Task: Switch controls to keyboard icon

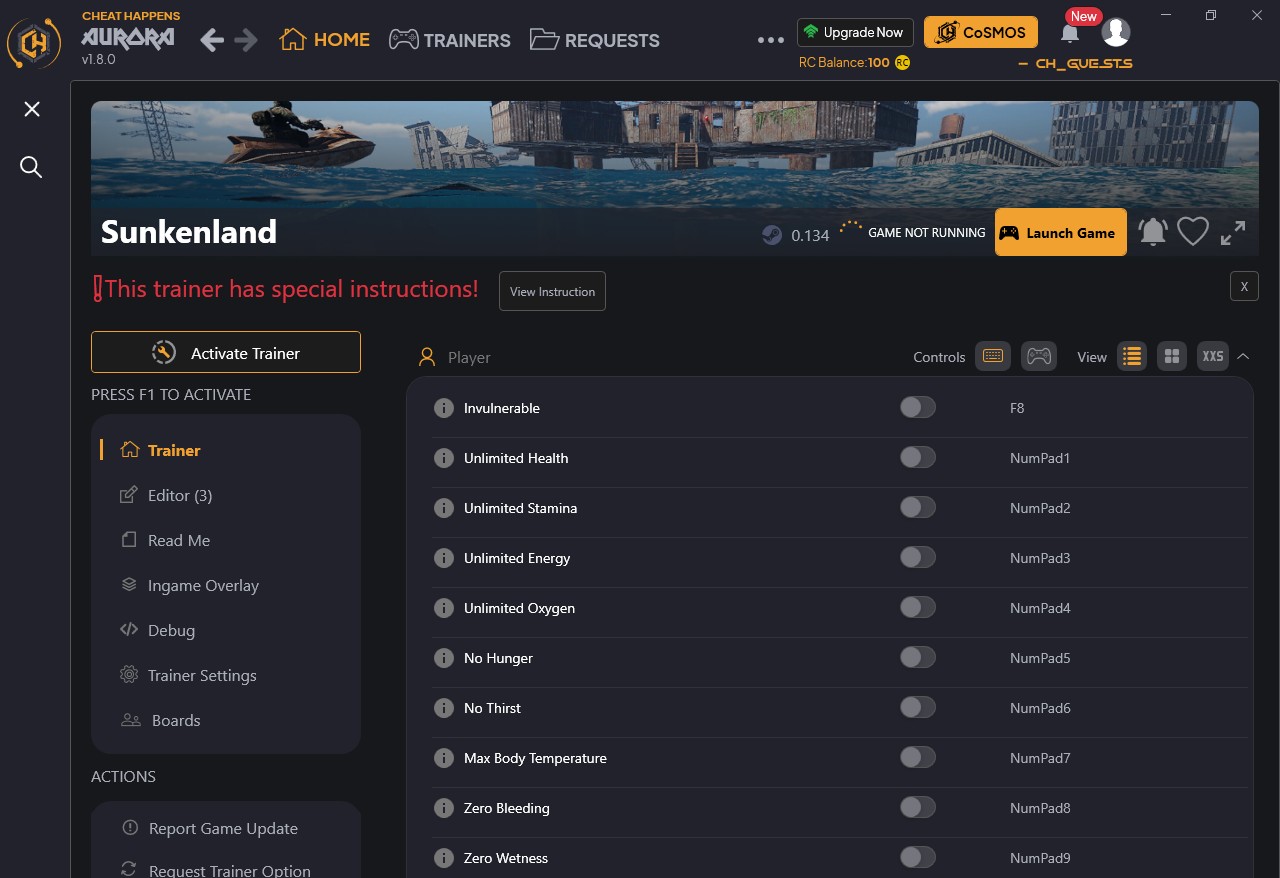Action: (993, 356)
